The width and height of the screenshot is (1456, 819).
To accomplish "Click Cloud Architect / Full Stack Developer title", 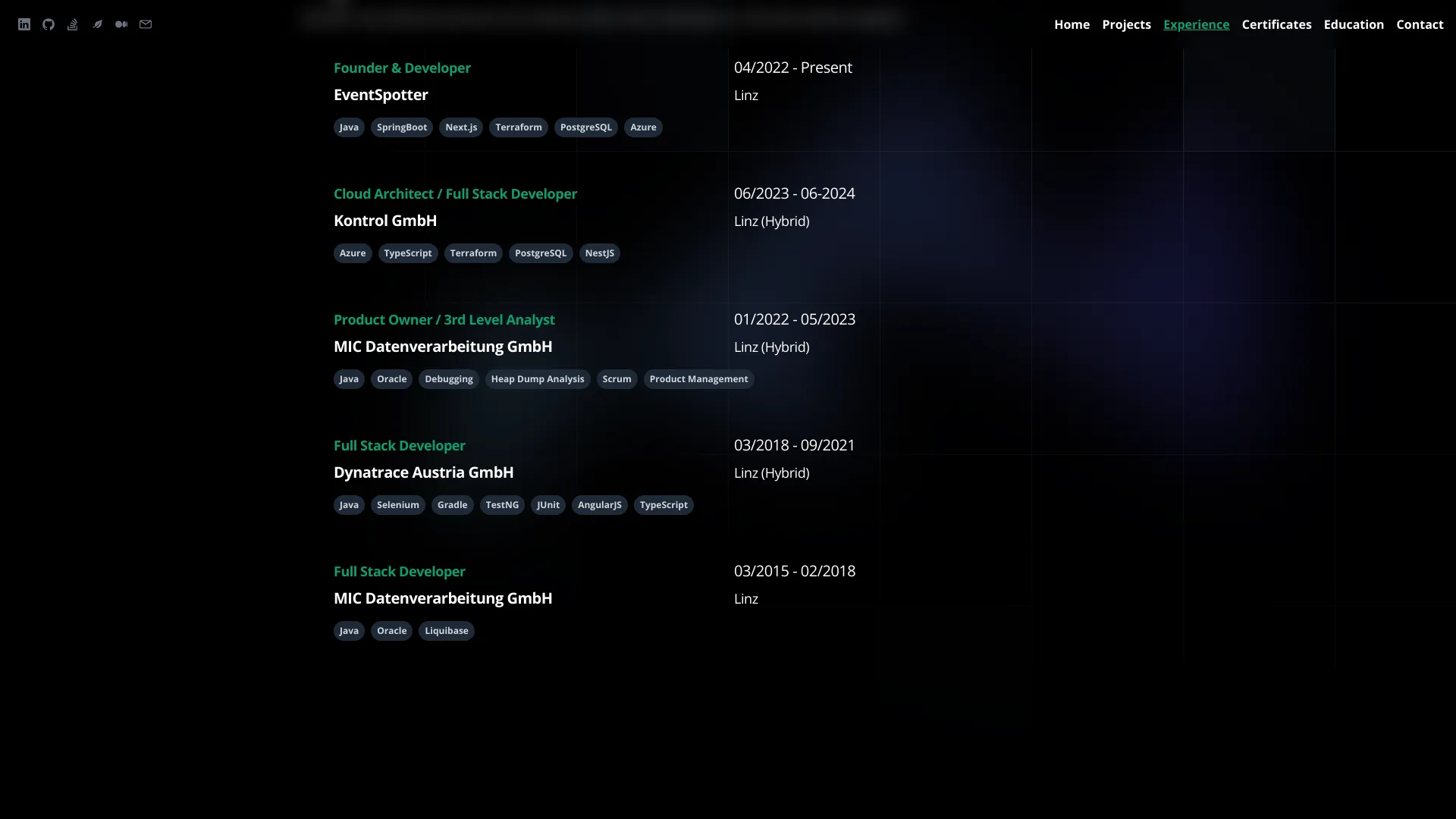I will [455, 193].
